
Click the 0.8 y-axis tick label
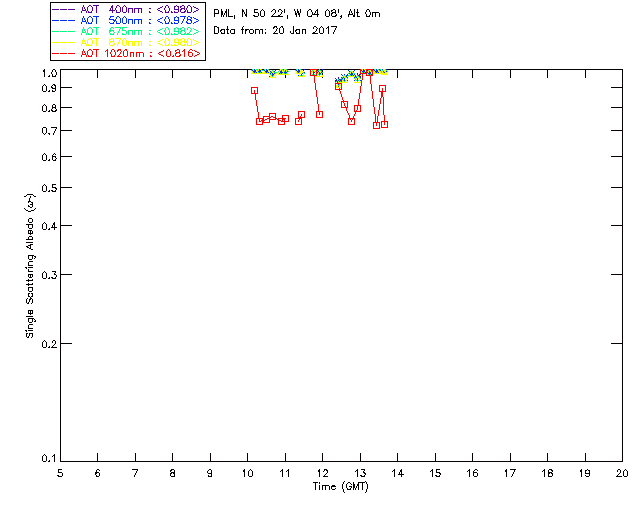pyautogui.click(x=49, y=108)
